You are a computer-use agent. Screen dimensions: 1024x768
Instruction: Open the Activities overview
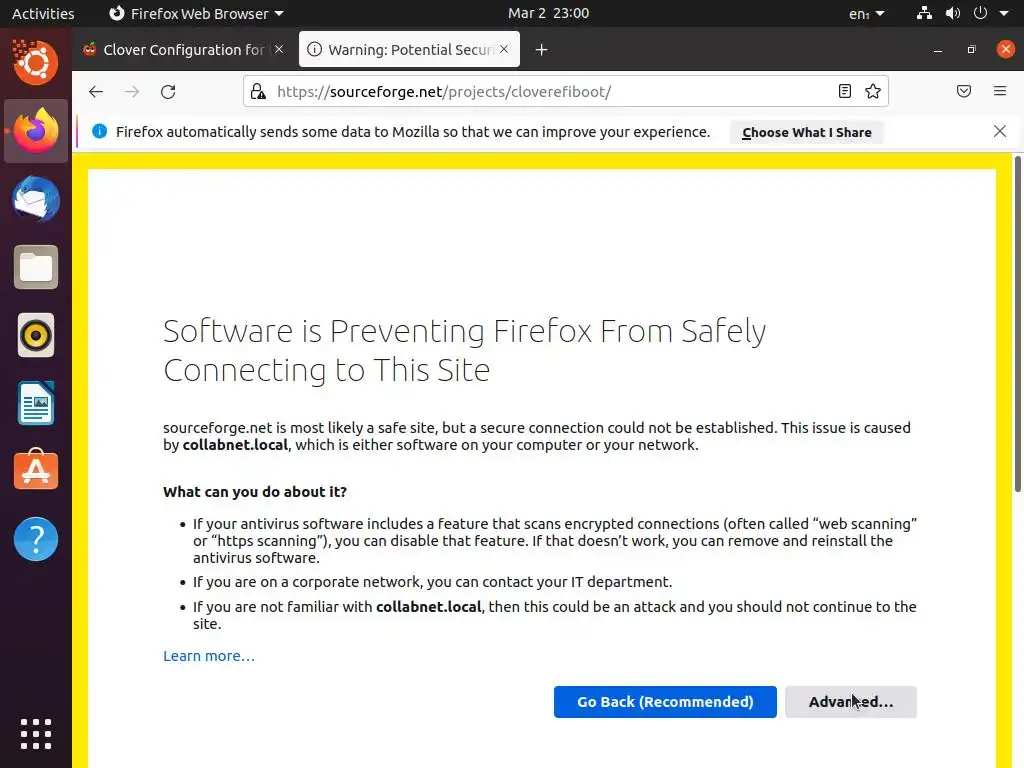(43, 14)
